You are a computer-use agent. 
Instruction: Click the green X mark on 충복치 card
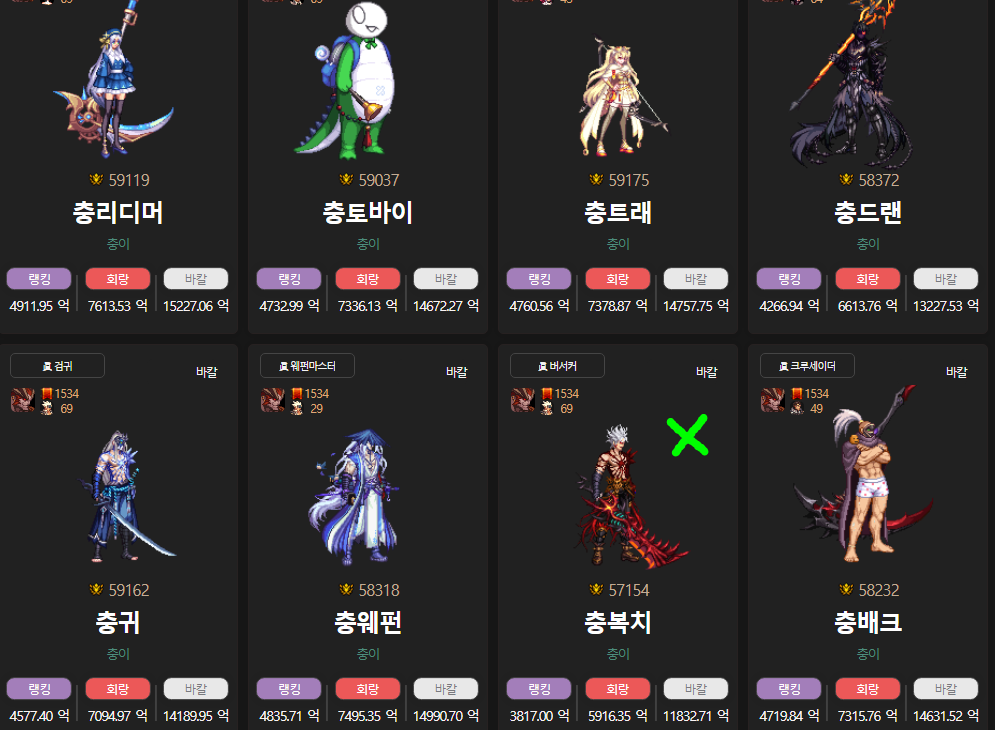click(688, 435)
